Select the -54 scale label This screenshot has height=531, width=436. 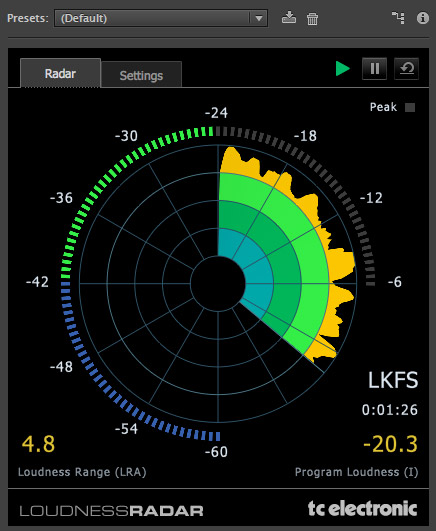pyautogui.click(x=126, y=429)
